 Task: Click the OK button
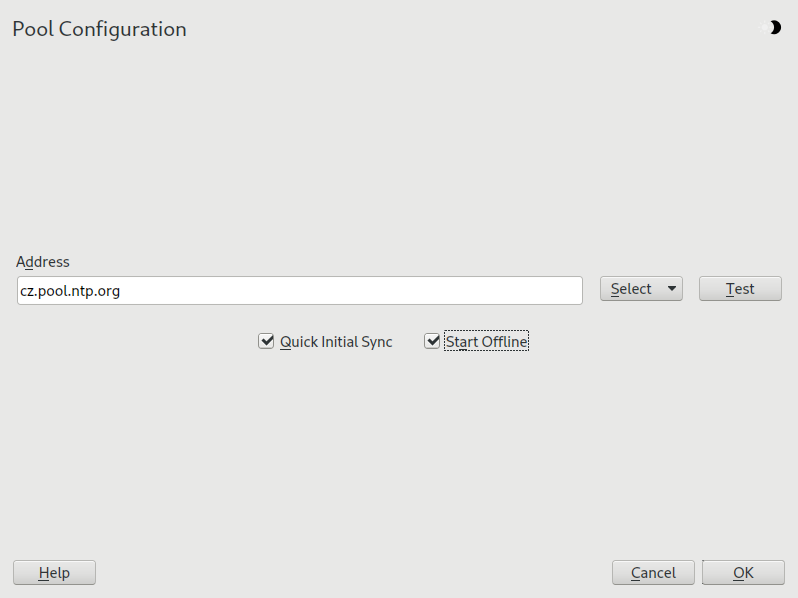point(743,573)
